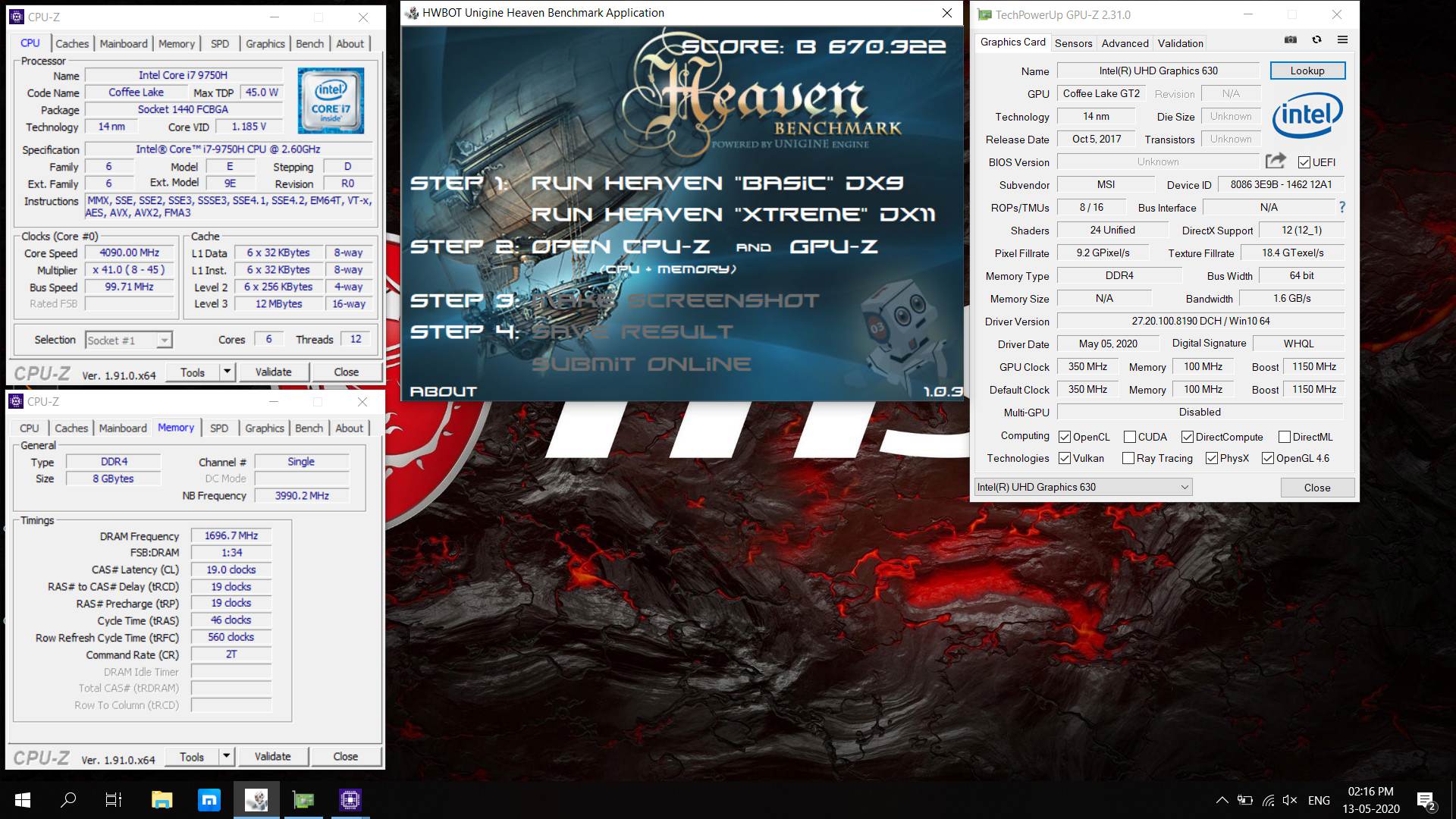
Task: Click the taskbar clock and date
Action: coord(1370,800)
